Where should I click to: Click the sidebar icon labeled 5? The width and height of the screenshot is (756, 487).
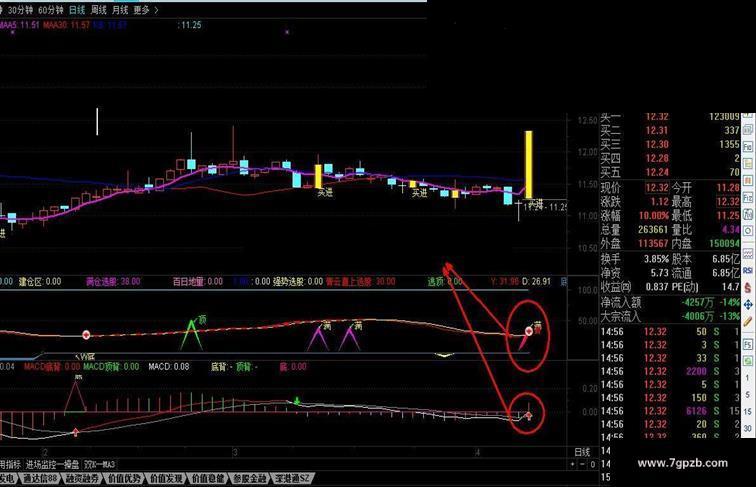click(748, 395)
